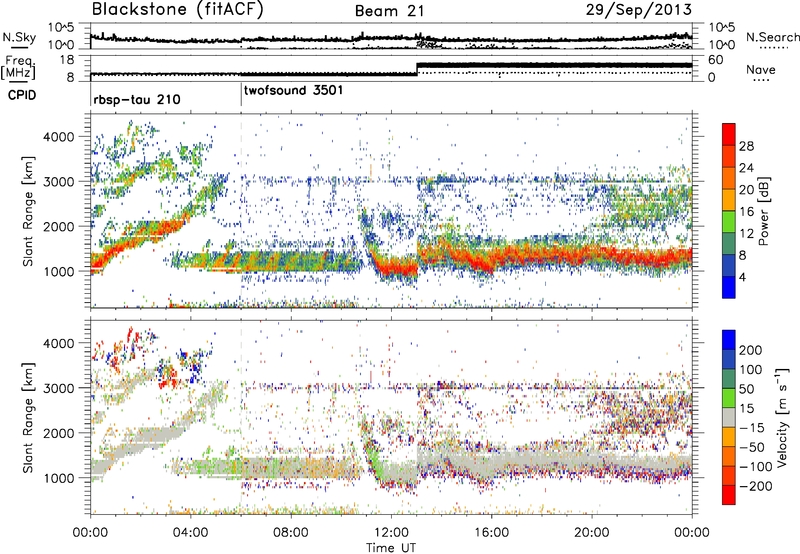Click the date '29/Sep/2013'
Viewport: 800px width, 554px height.
click(639, 9)
